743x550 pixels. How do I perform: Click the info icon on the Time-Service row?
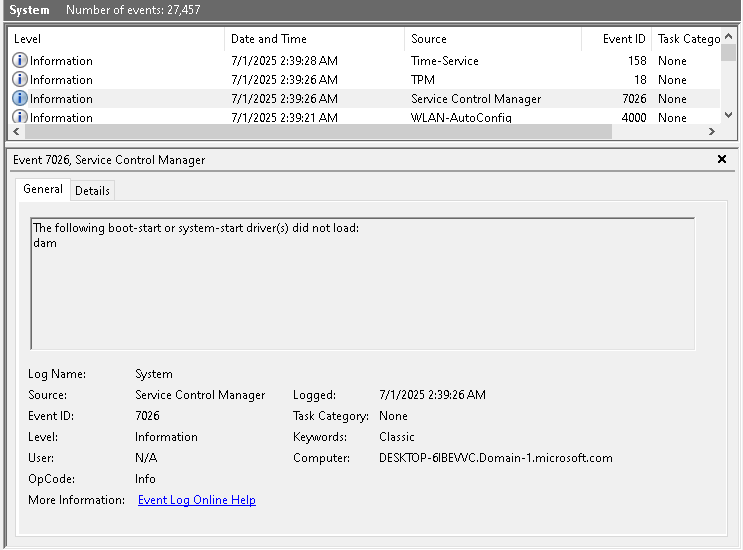tap(19, 61)
